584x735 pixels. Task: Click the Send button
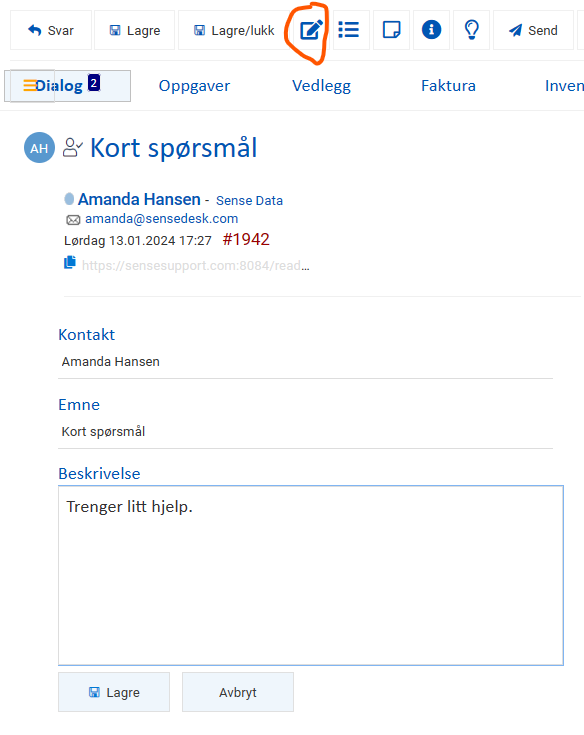pos(533,30)
